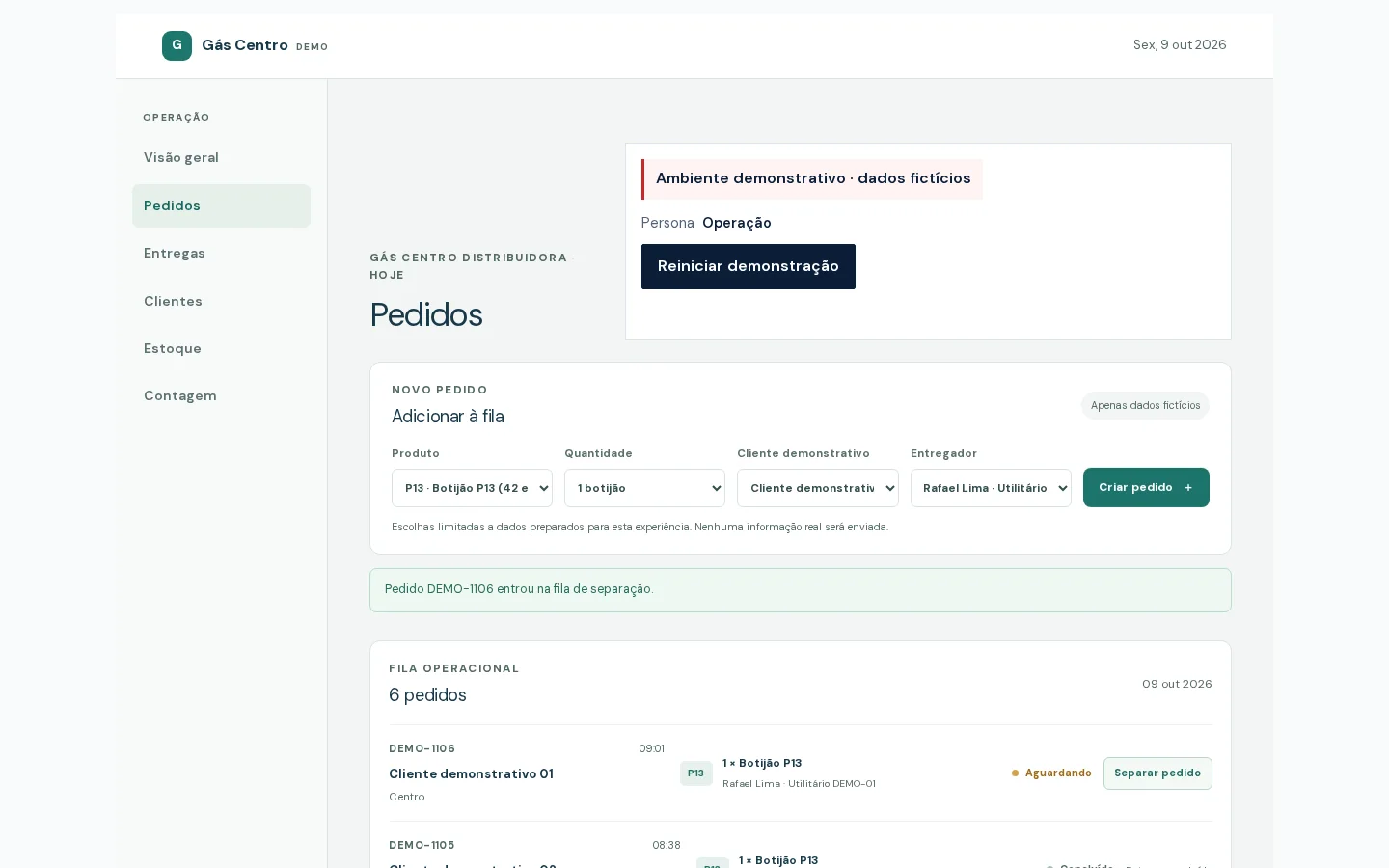Click 'Rafael Lima · Utilitário DEMO-01' text
This screenshot has width=1389, height=868.
(x=799, y=784)
